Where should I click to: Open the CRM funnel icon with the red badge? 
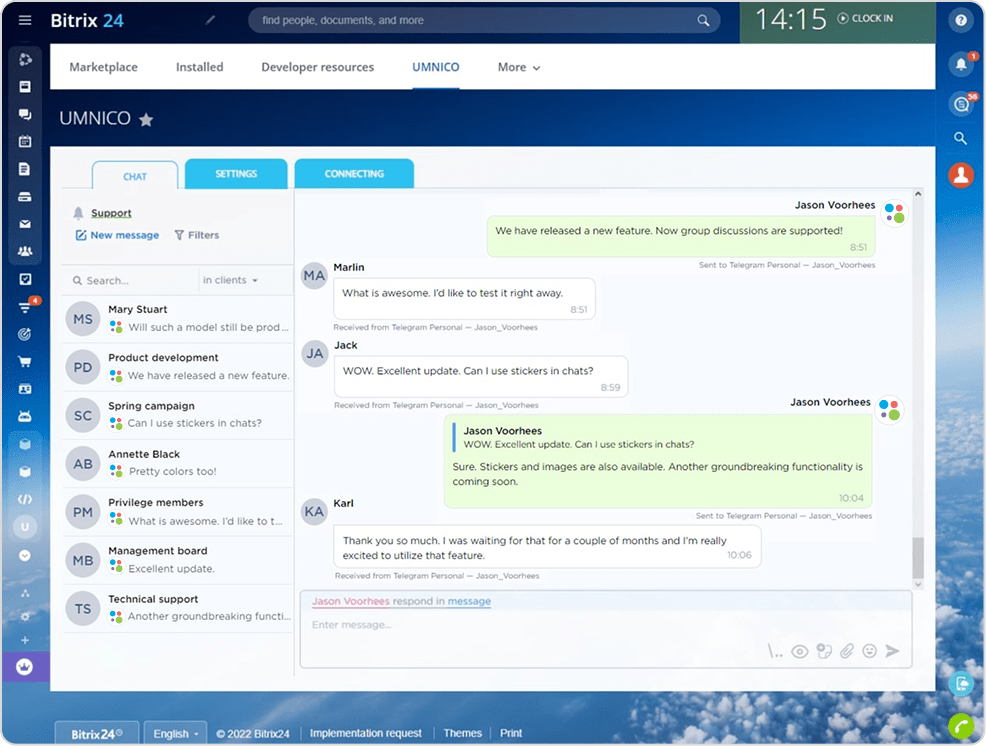pos(25,307)
